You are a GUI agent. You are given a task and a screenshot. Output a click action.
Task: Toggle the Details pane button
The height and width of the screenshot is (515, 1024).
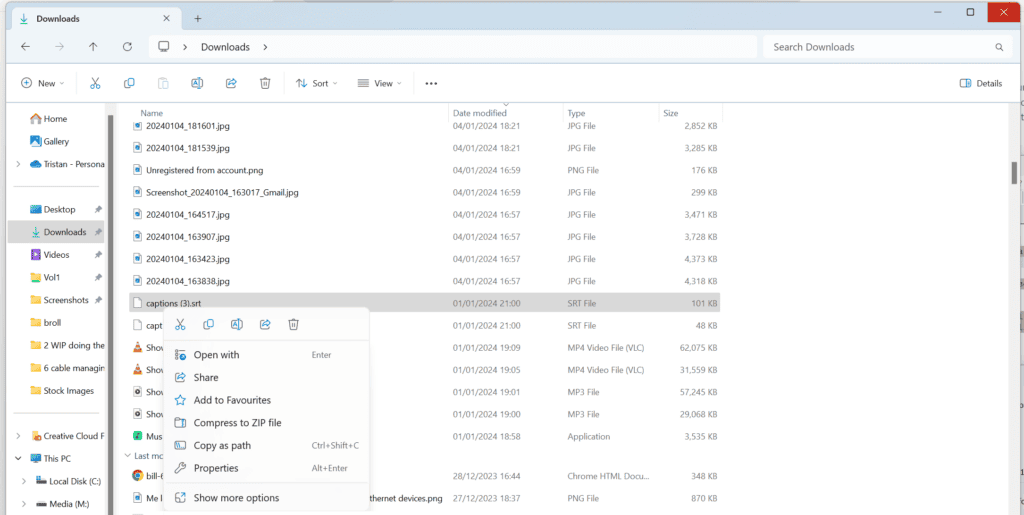point(981,83)
